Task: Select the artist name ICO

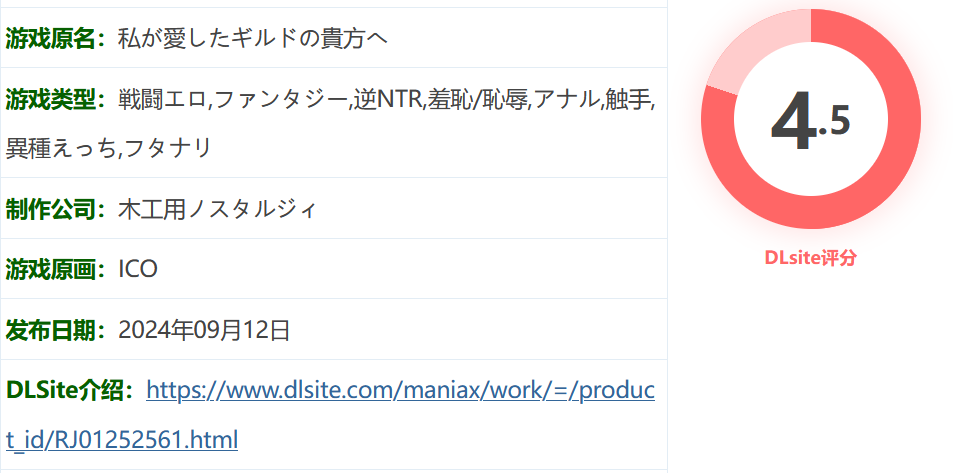Action: (138, 269)
